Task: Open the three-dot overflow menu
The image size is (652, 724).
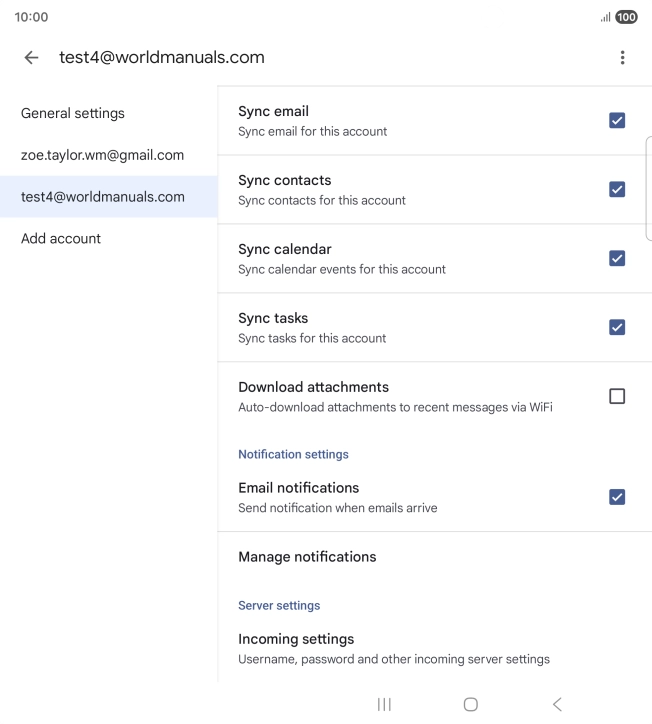Action: [x=622, y=58]
